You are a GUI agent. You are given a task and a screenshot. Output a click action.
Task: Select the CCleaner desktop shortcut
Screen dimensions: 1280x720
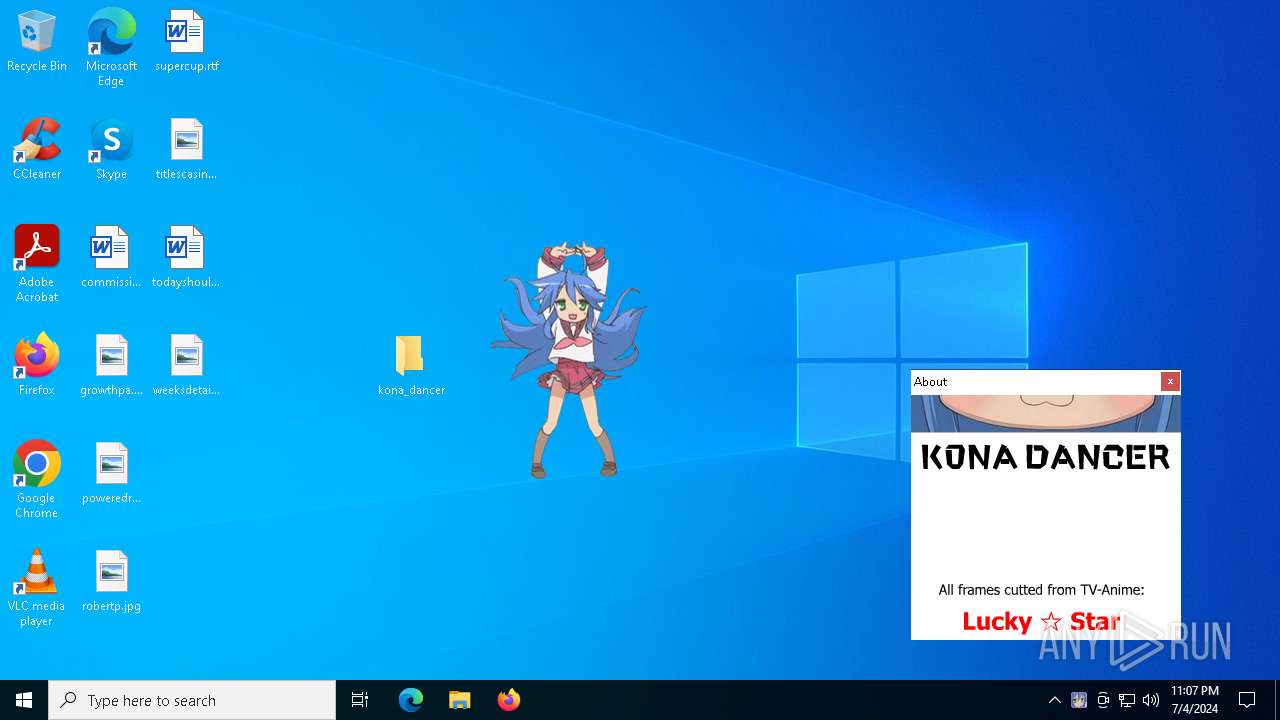coord(37,149)
